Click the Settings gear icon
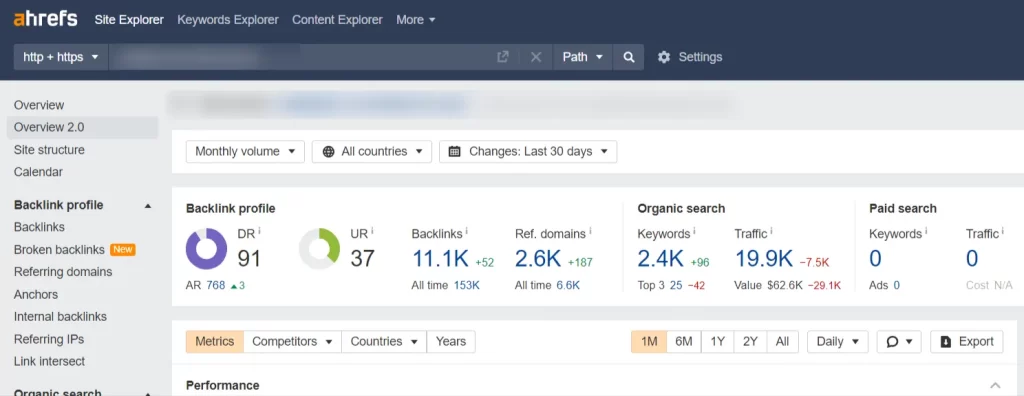This screenshot has width=1024, height=396. pyautogui.click(x=664, y=57)
